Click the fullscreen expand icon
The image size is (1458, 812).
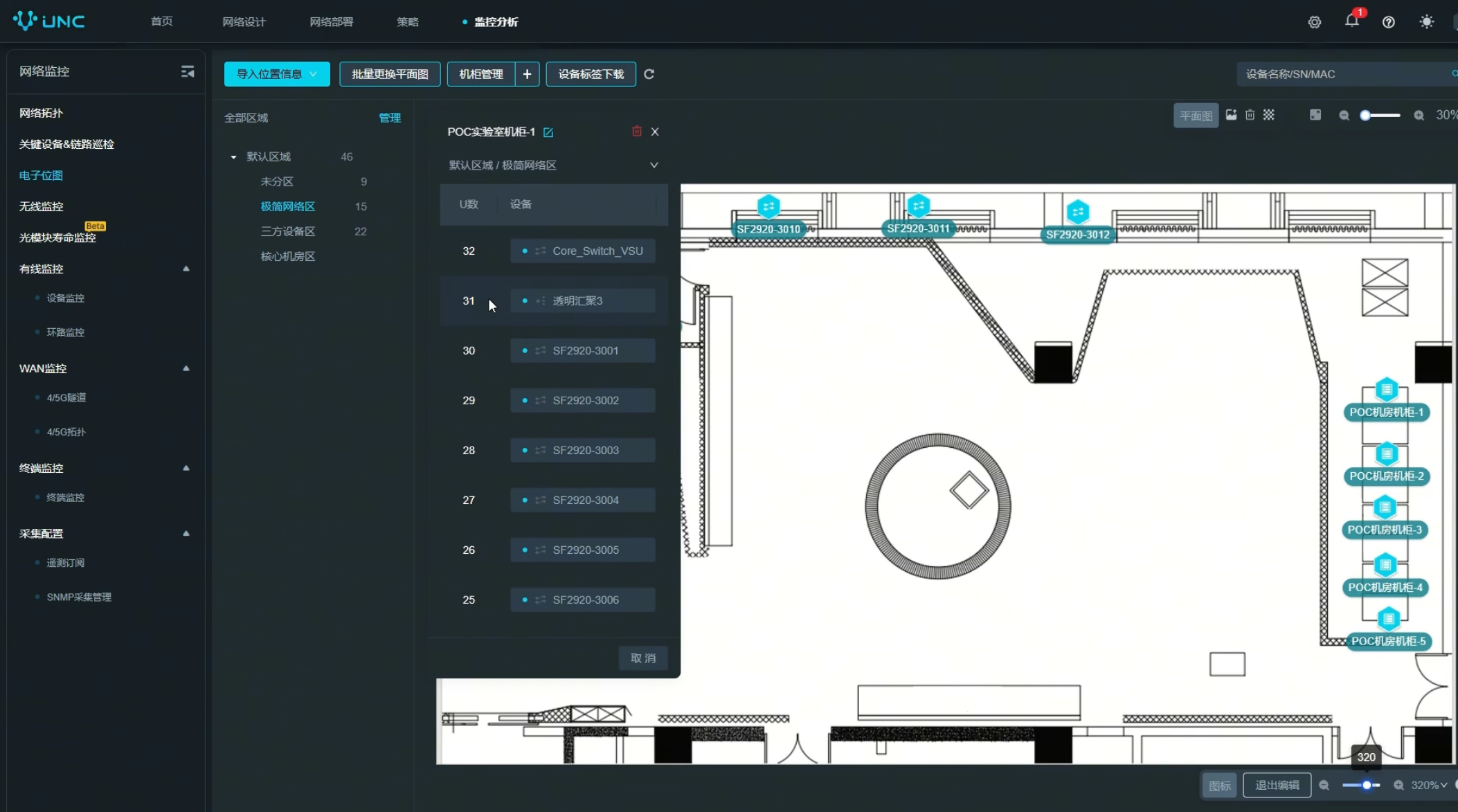coord(1315,115)
